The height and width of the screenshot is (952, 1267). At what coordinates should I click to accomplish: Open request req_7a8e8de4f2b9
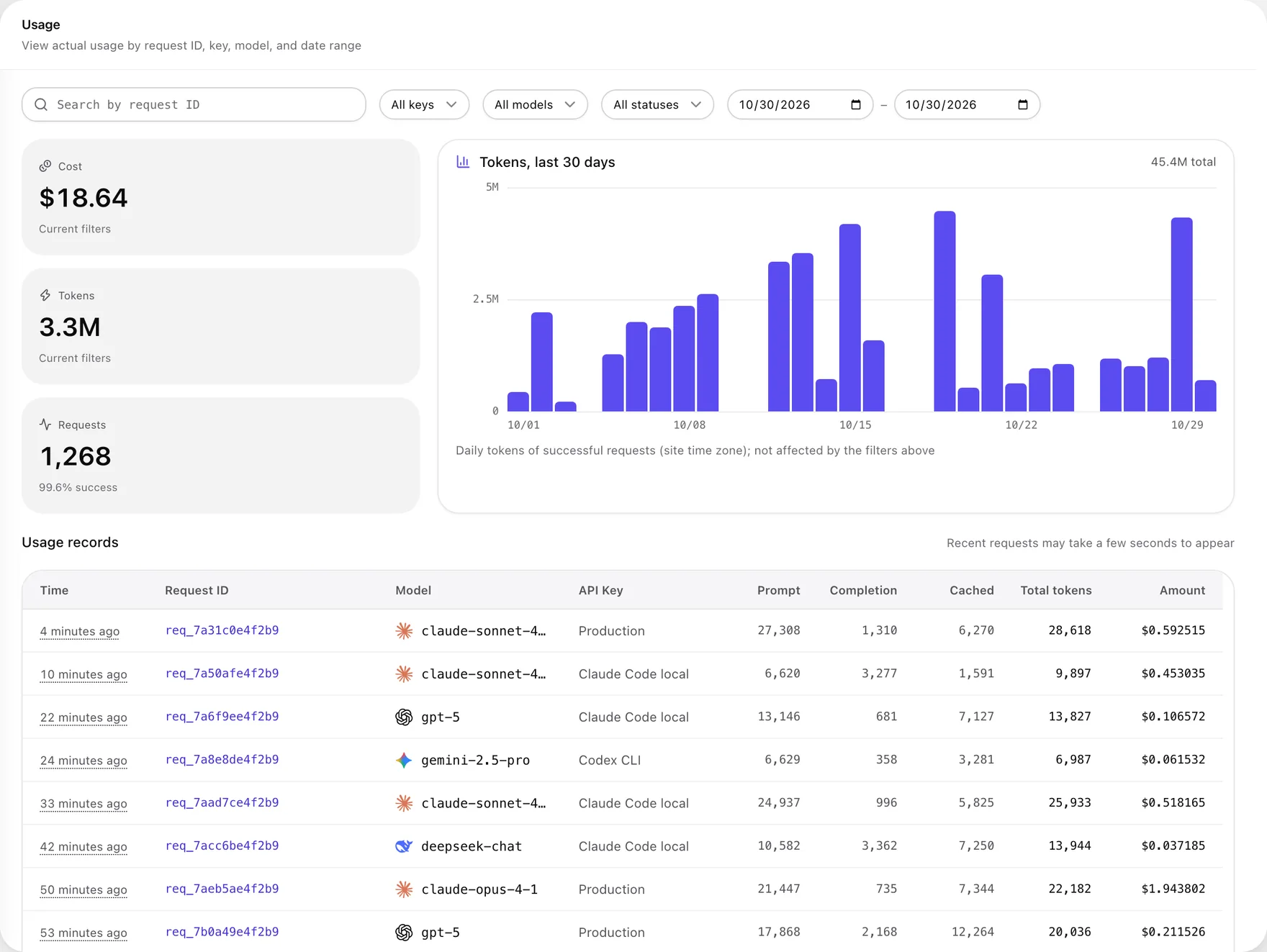pos(222,760)
